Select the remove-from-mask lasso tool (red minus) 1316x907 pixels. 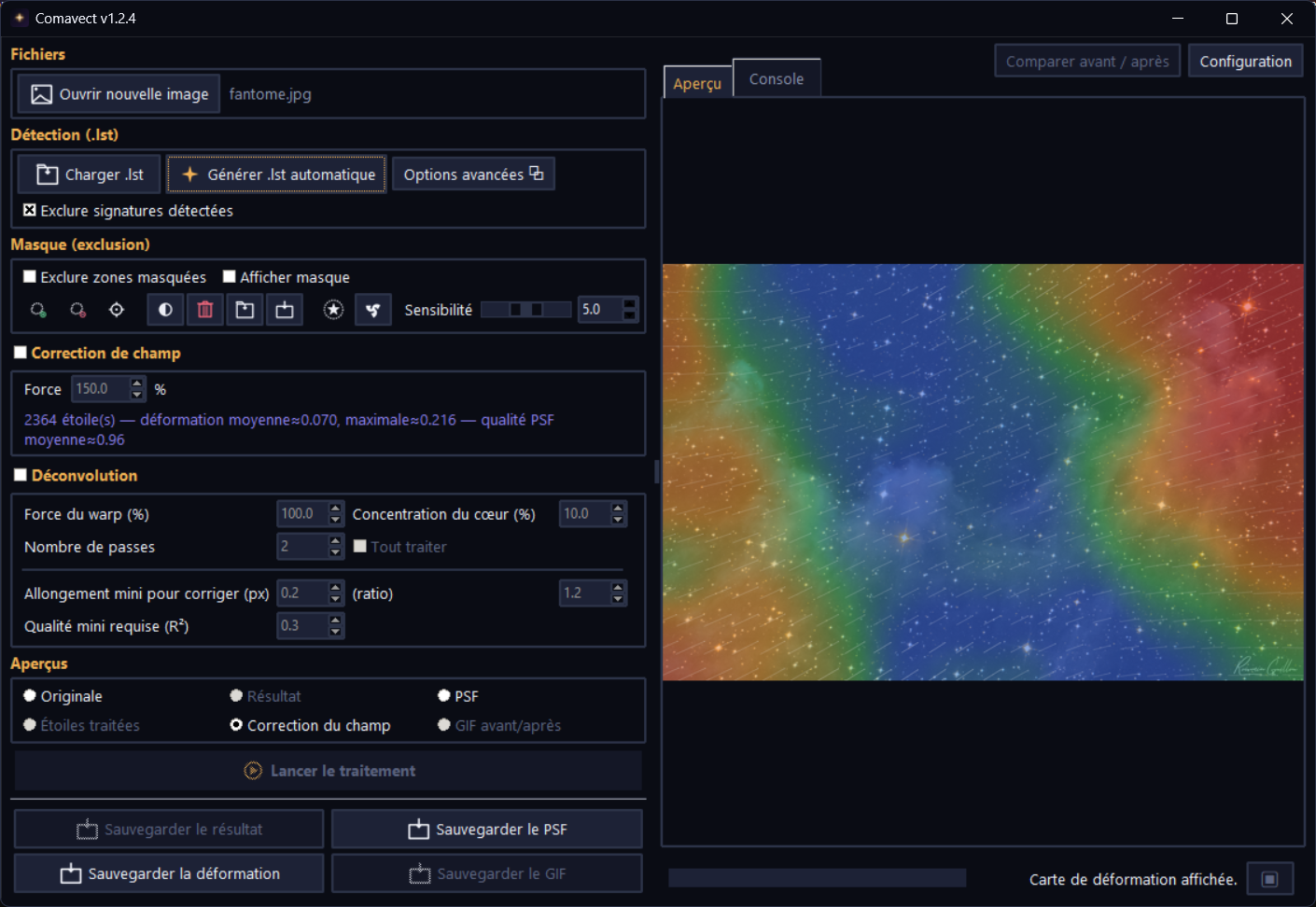(77, 310)
